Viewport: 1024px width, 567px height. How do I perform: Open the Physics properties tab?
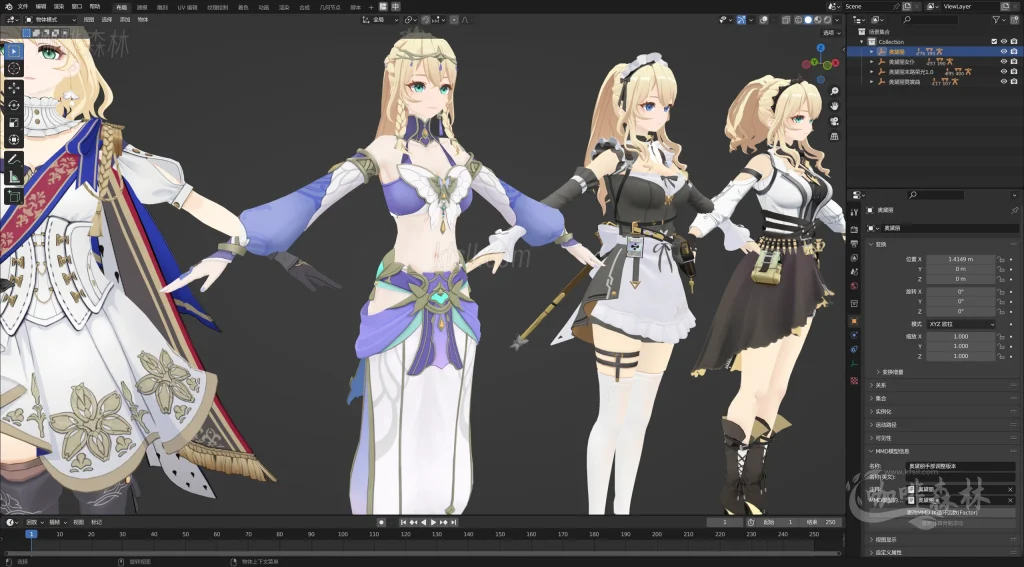[854, 336]
